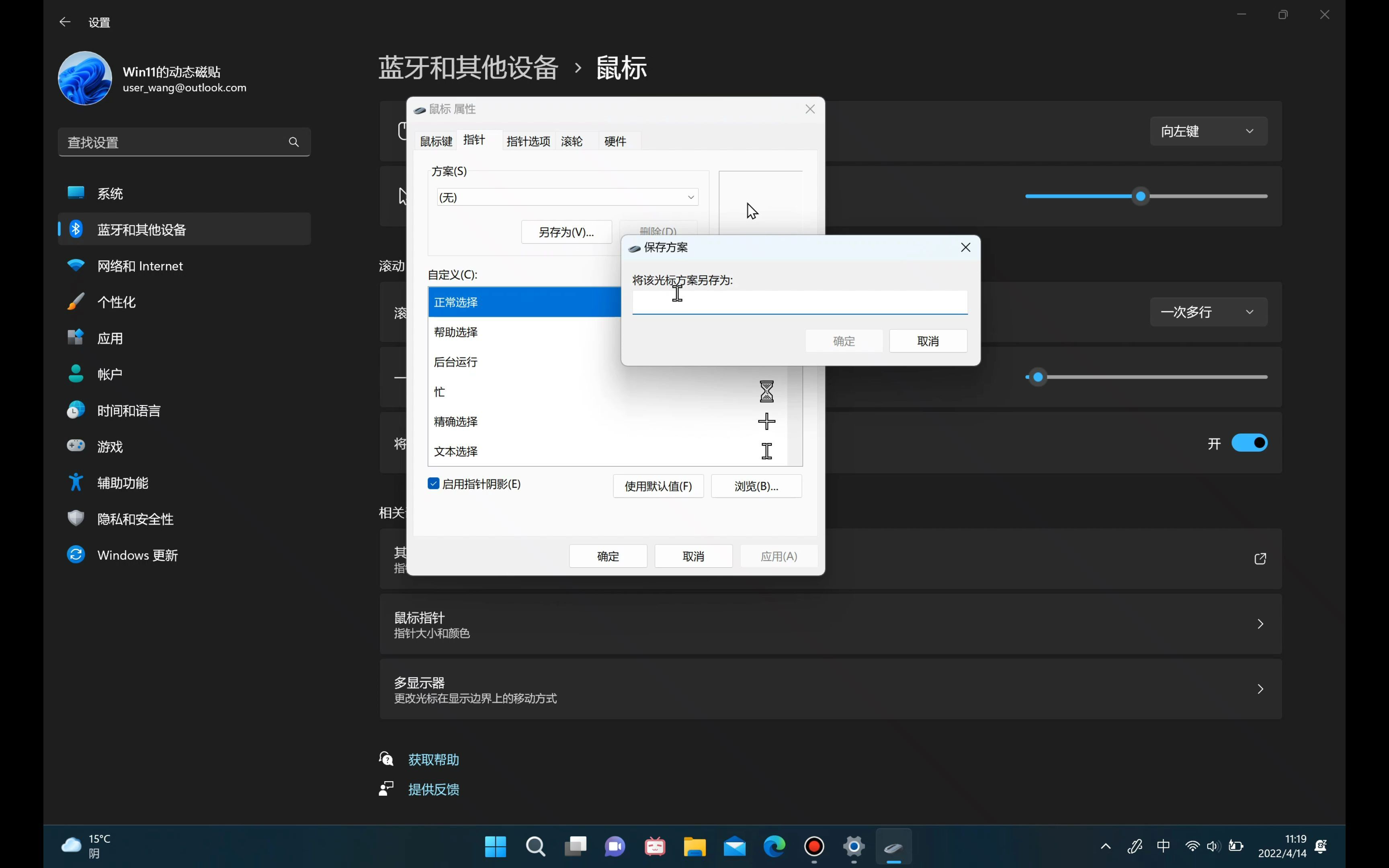The image size is (1389, 868).
Task: Click the 浏览(B) button
Action: (x=756, y=486)
